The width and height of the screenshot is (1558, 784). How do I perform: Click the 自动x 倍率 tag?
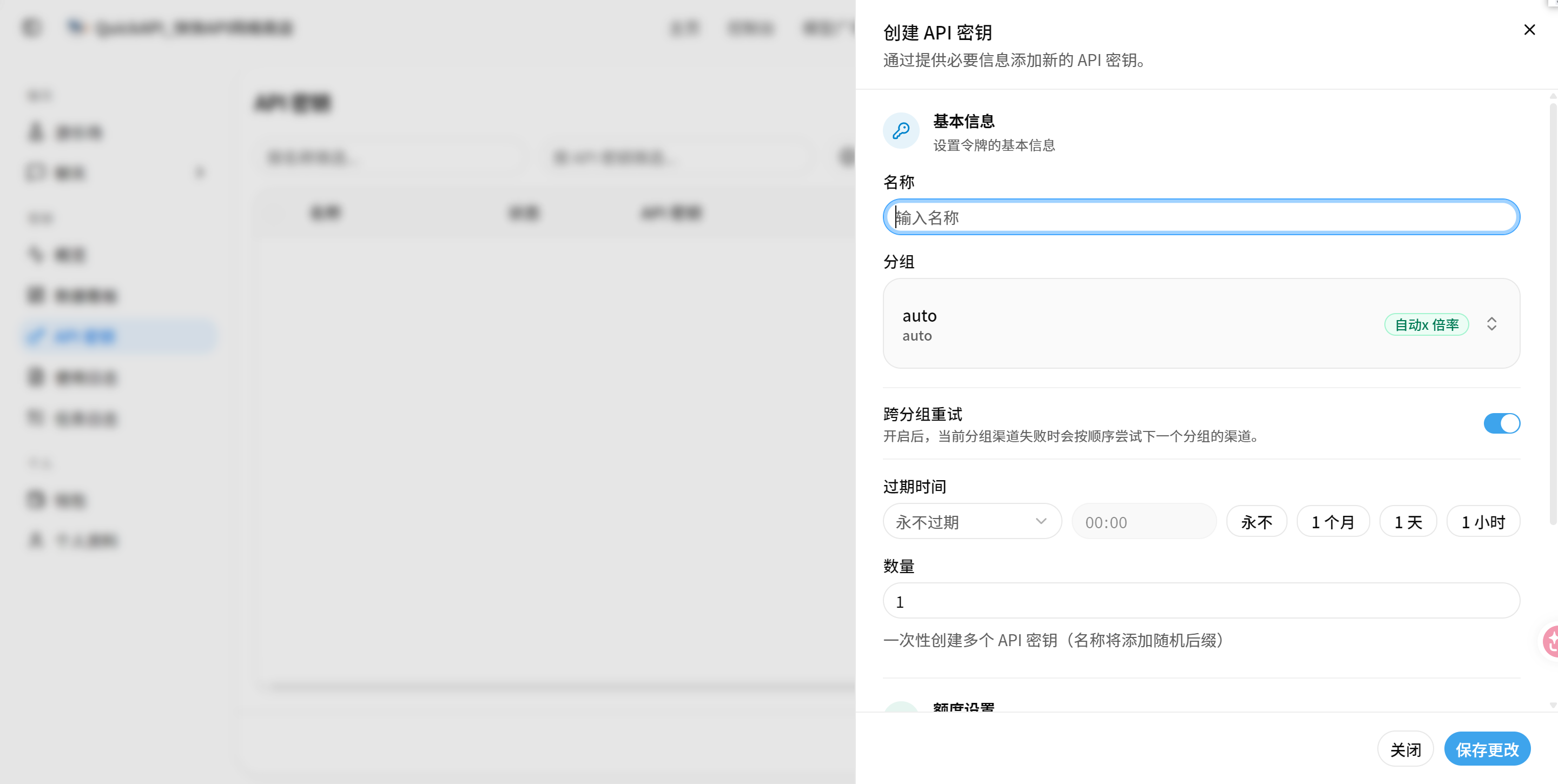[1426, 324]
